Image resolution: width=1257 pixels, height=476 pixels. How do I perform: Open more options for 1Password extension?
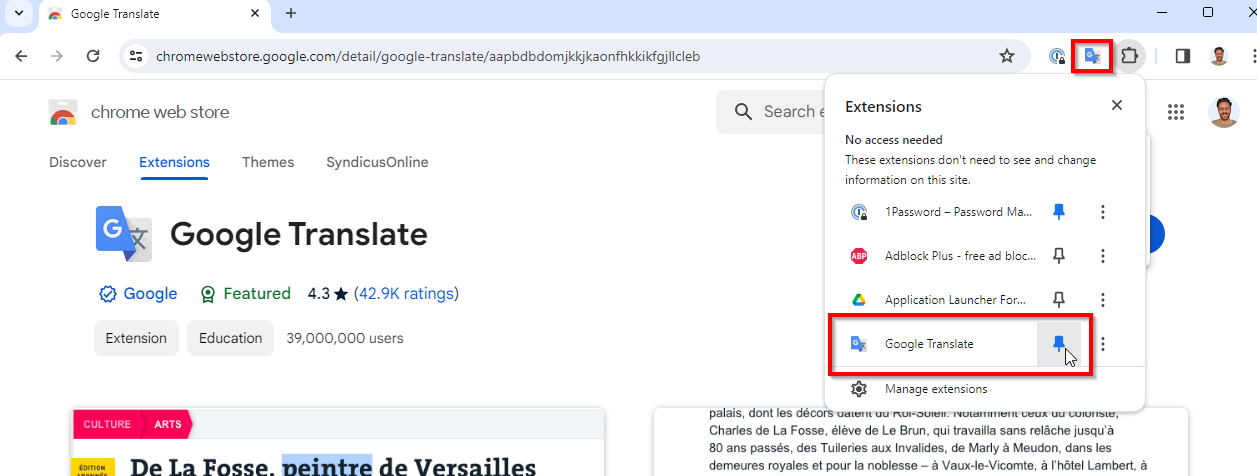1102,212
